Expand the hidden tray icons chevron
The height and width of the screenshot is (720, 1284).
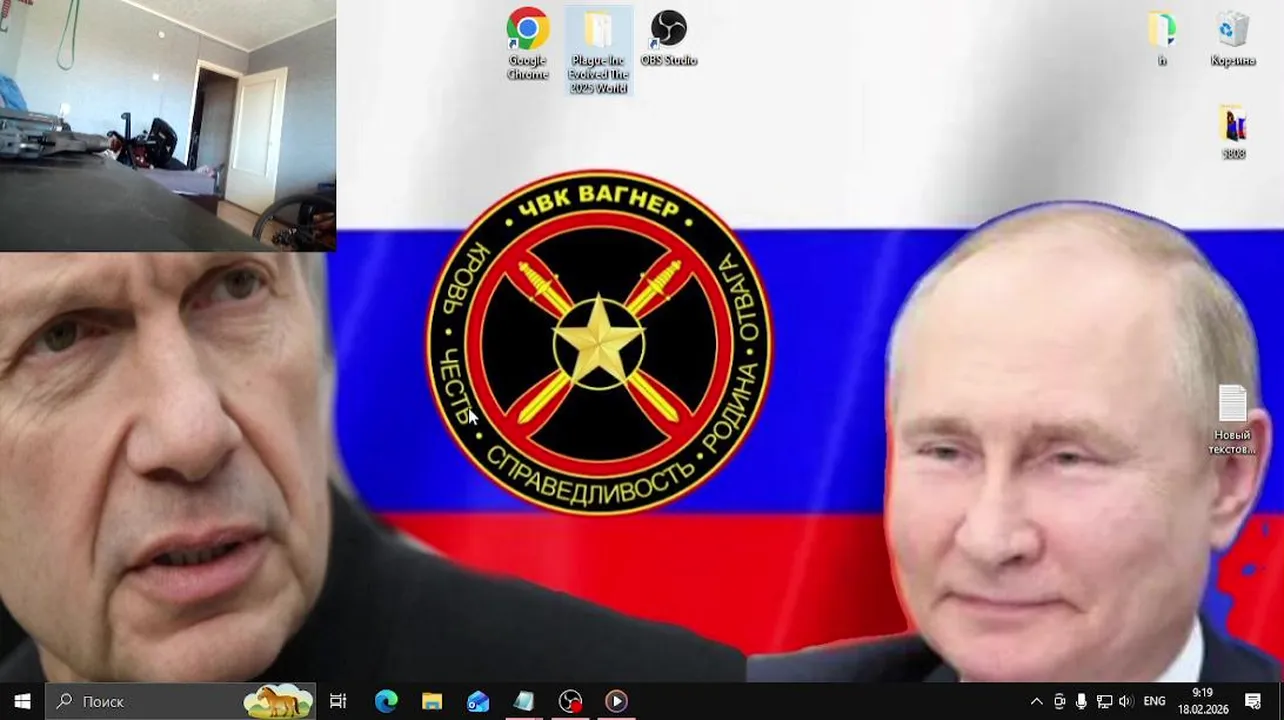click(x=1036, y=701)
